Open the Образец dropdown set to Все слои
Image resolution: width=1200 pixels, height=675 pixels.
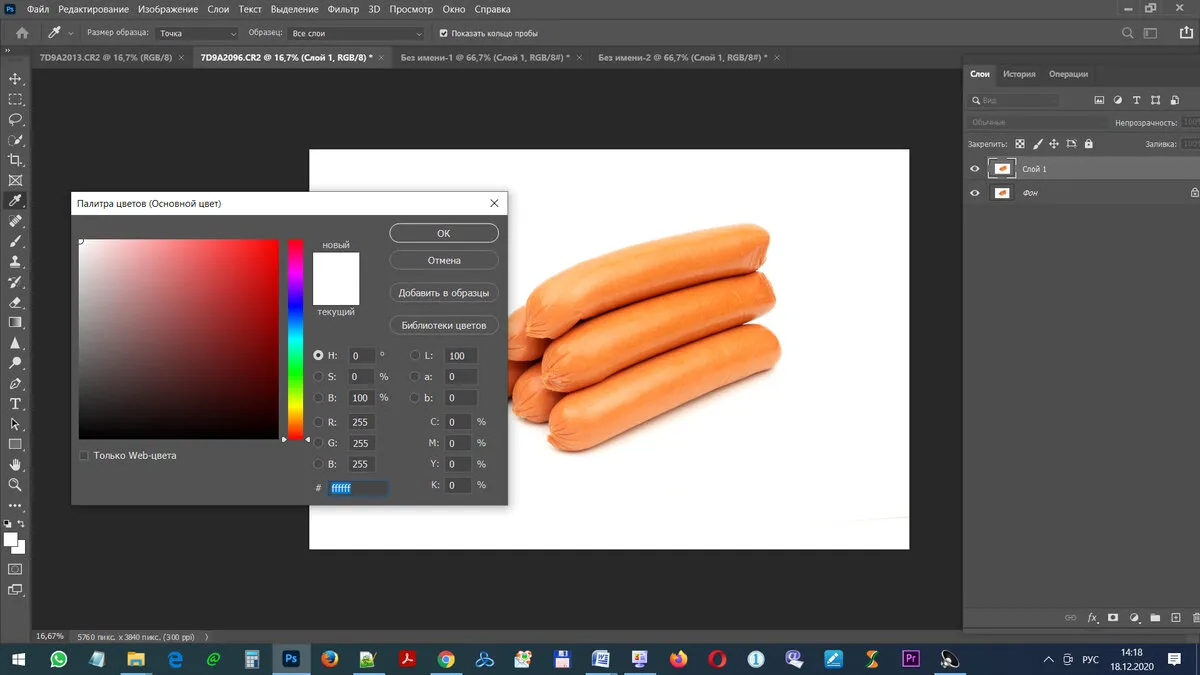pos(357,33)
